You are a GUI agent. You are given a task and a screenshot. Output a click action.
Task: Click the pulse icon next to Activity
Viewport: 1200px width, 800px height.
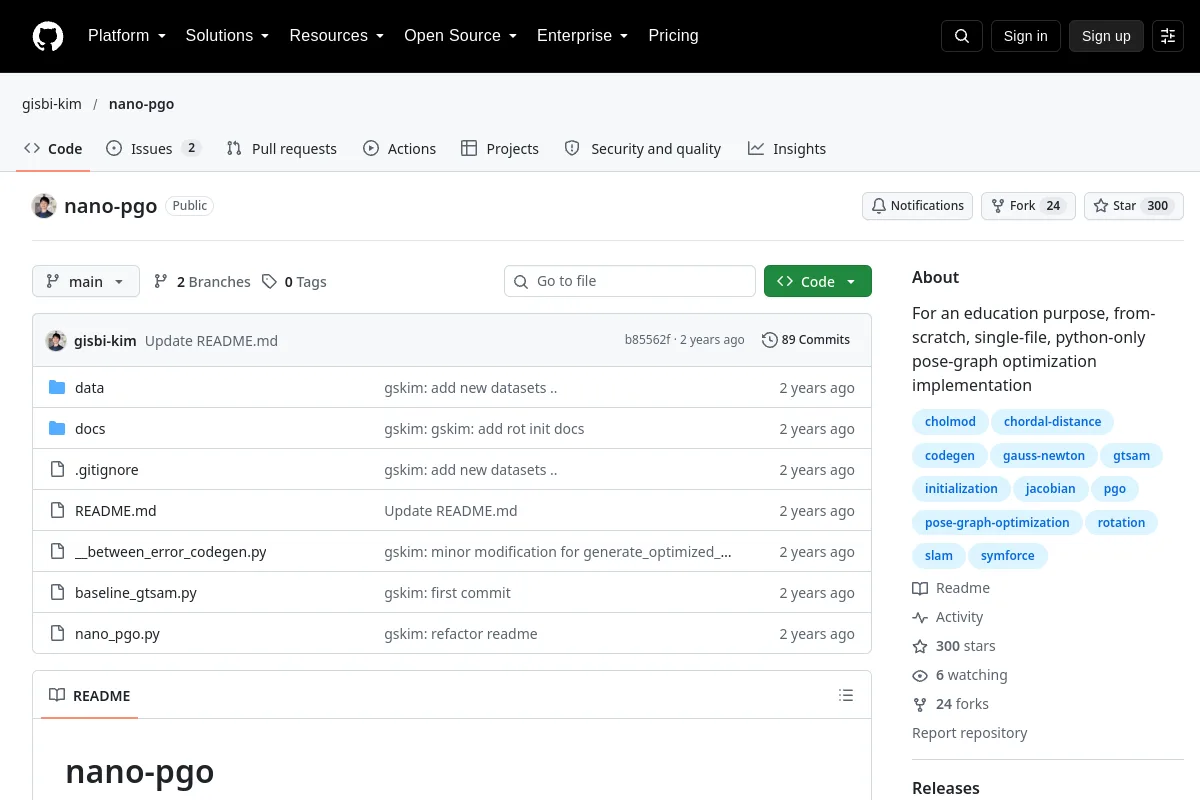click(920, 617)
